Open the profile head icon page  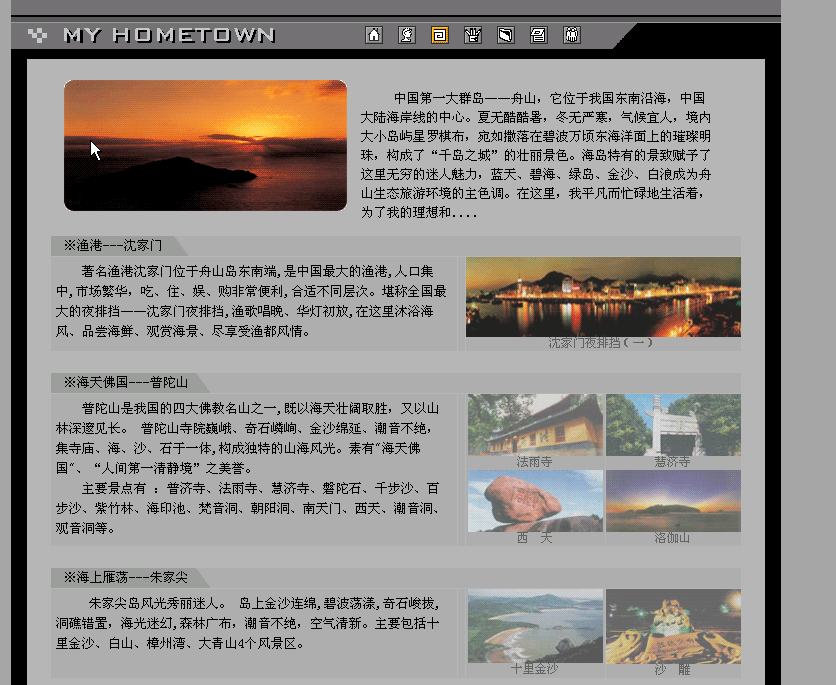coord(406,35)
